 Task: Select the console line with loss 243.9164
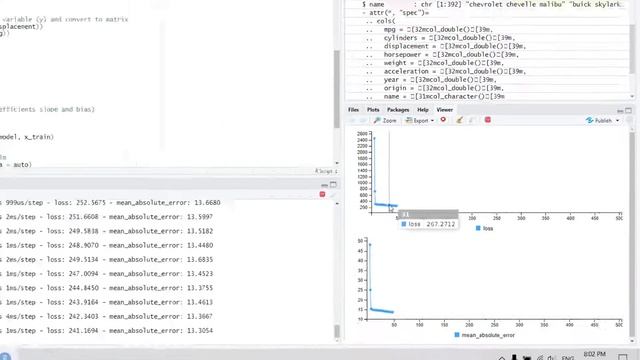click(106, 302)
